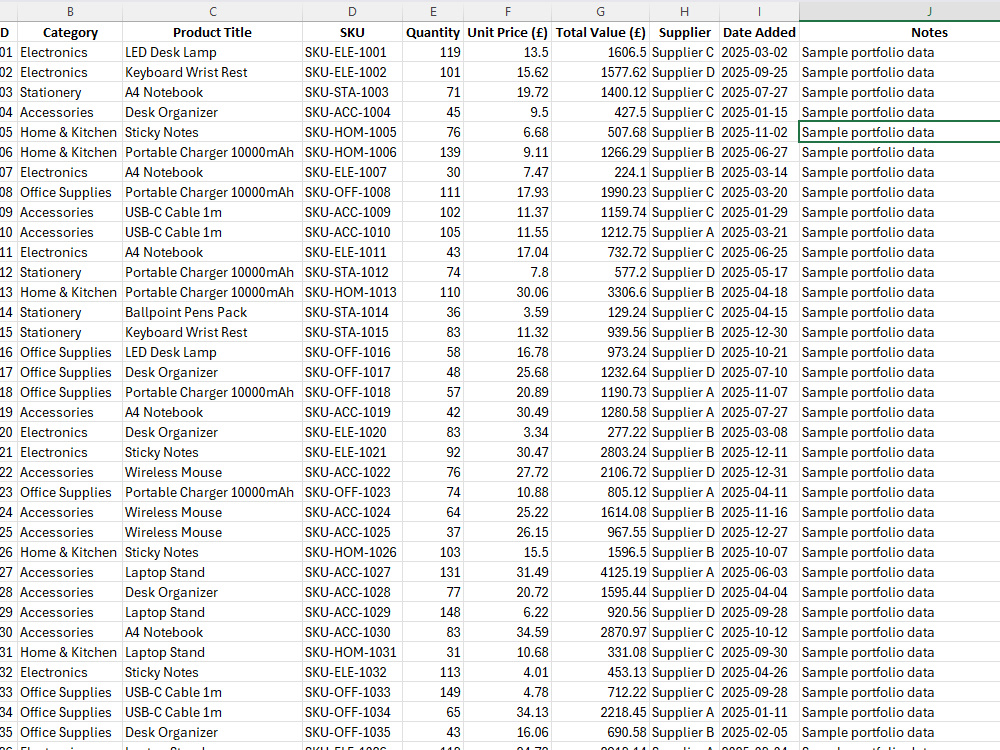Select the SKU-HOM-1031 cell

pyautogui.click(x=352, y=652)
